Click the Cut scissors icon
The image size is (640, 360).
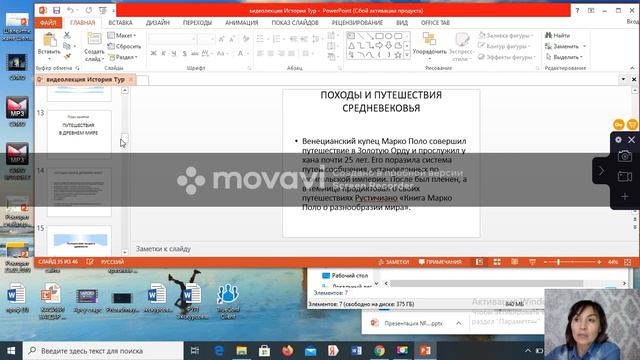tap(67, 35)
